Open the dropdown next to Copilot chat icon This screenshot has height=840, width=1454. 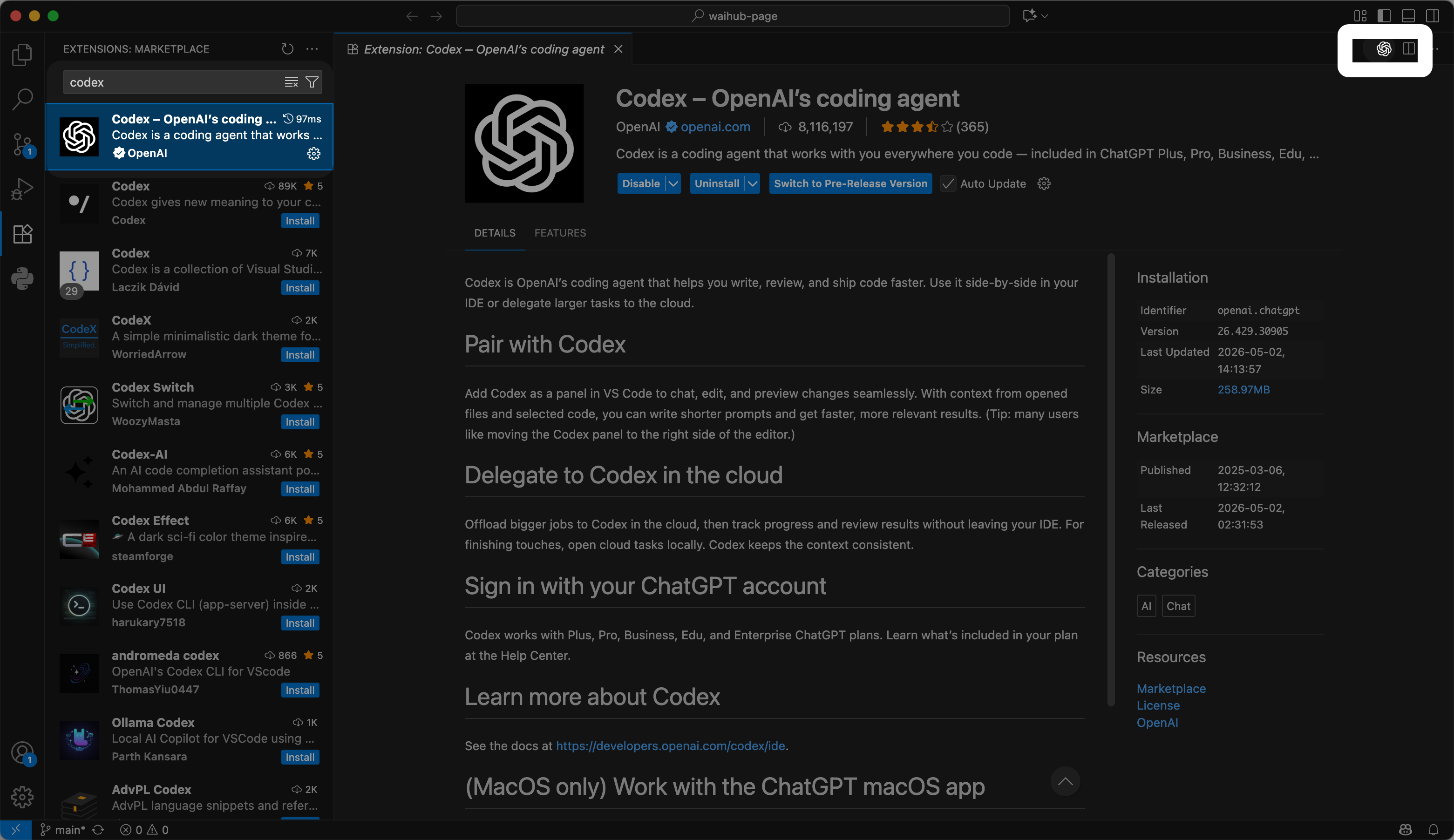(1045, 15)
